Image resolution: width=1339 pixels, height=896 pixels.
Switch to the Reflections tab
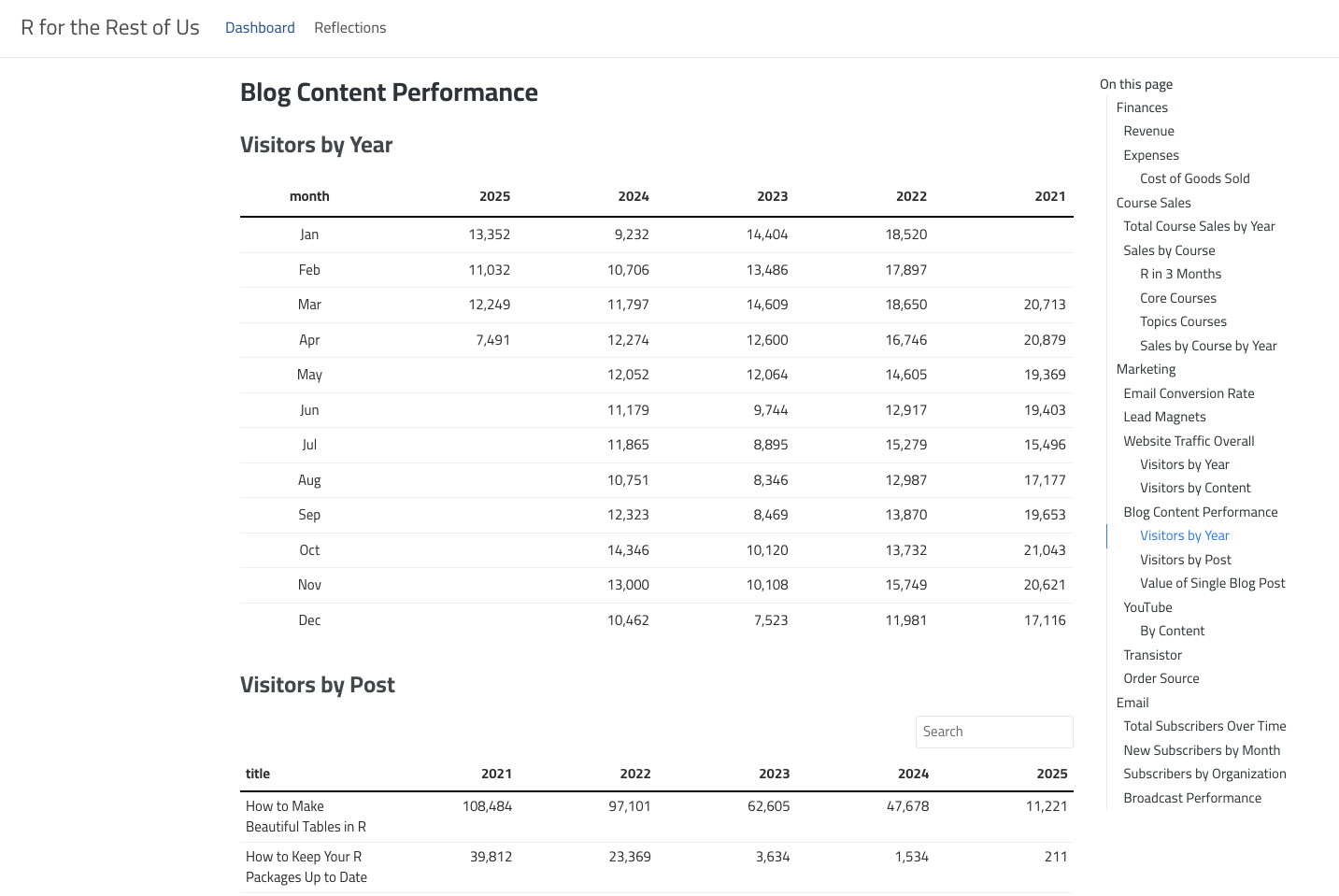tap(349, 28)
